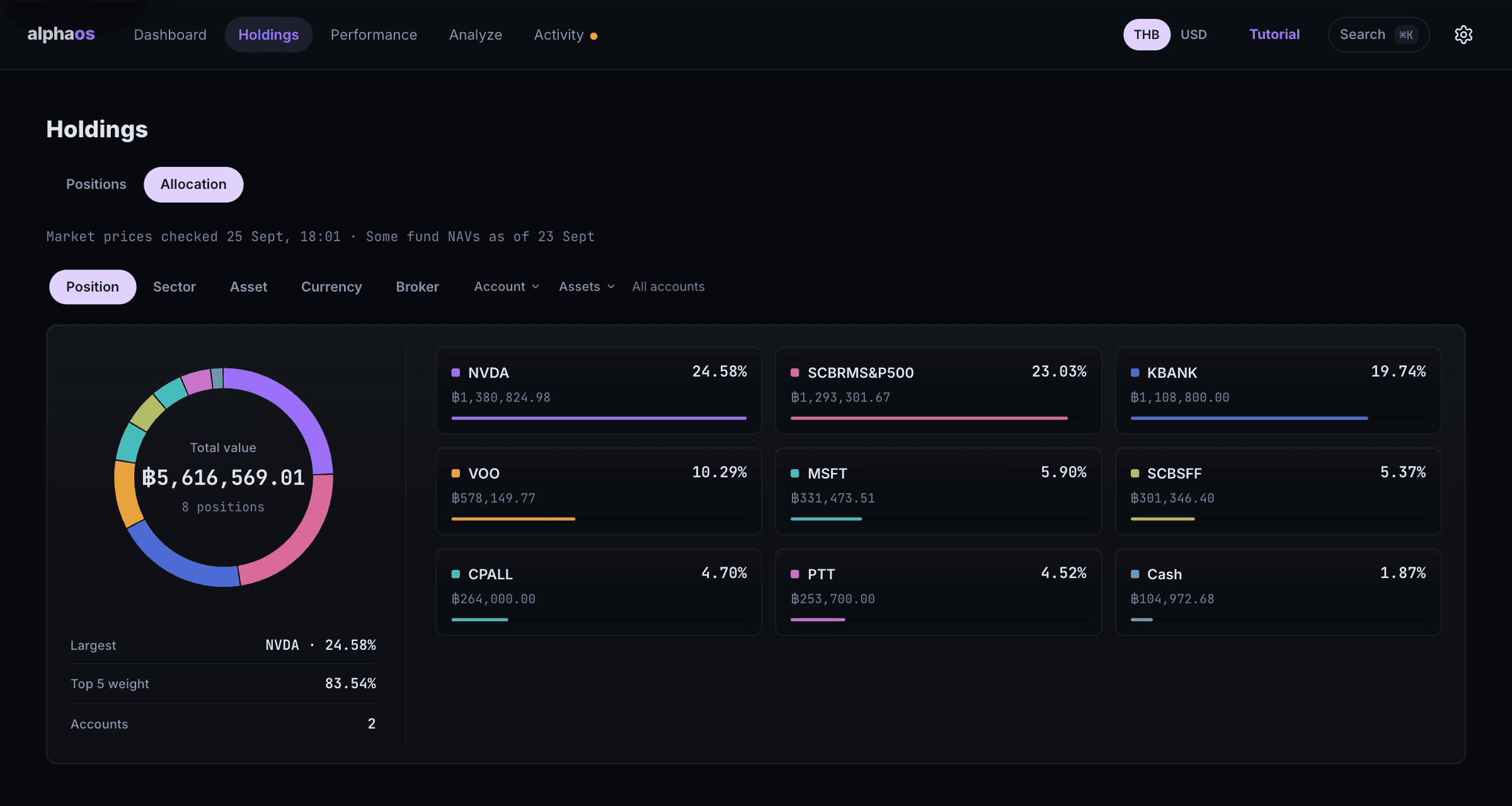Click the "8 positions" label
The image size is (1512, 806).
[x=224, y=507]
